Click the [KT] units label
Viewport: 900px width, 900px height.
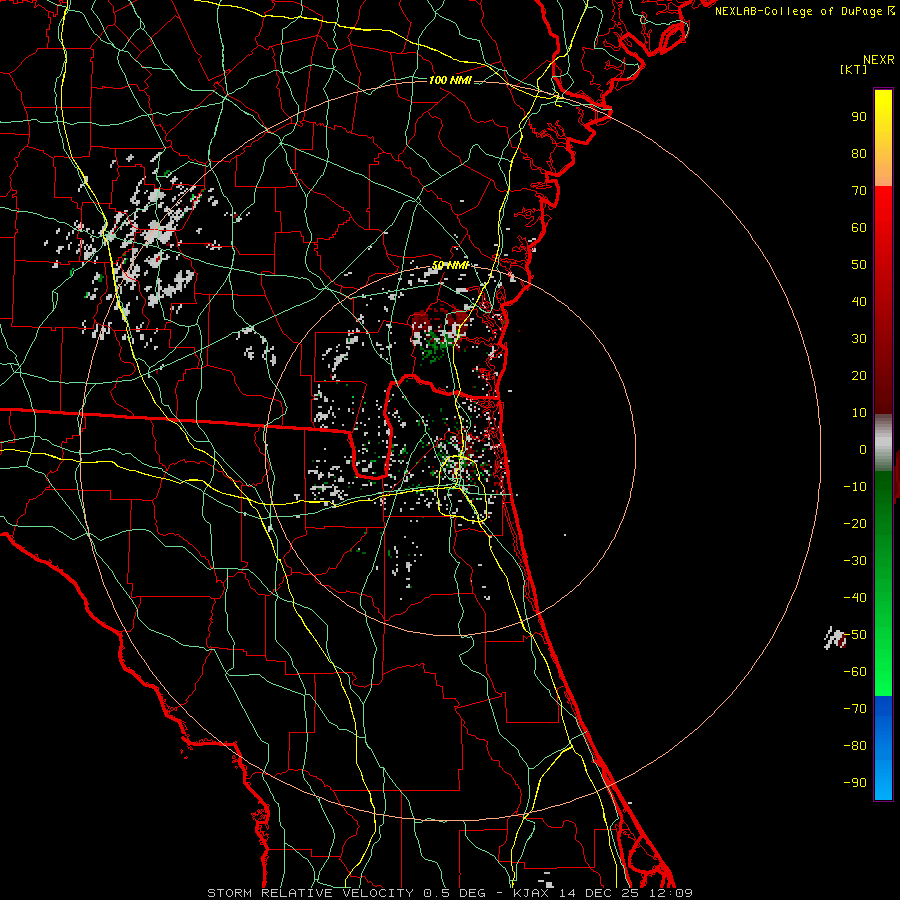(x=854, y=69)
